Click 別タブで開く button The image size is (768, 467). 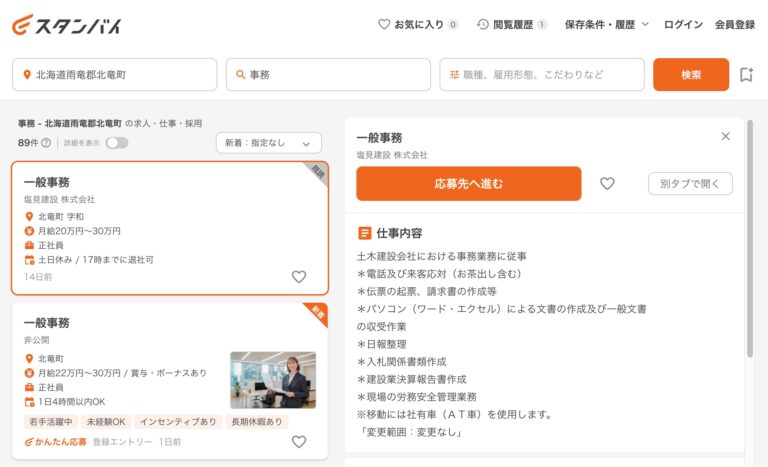point(690,184)
